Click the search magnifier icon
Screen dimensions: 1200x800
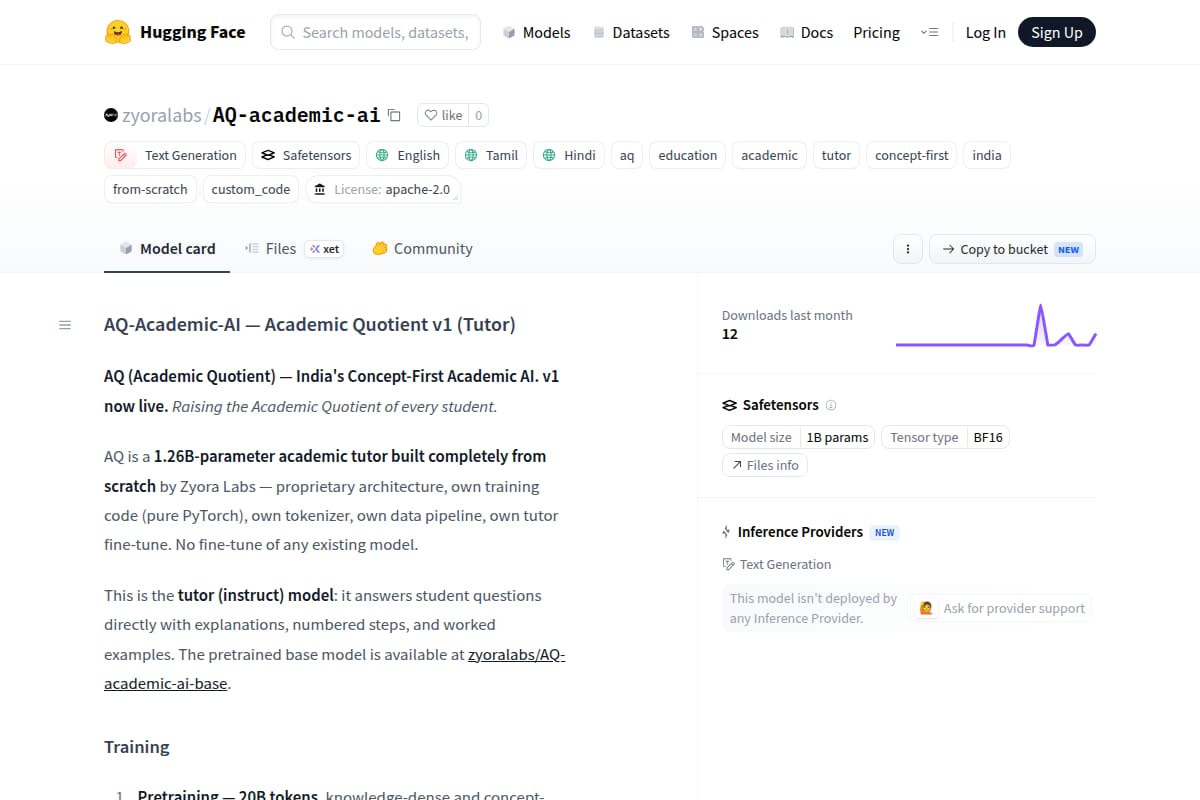pos(288,33)
